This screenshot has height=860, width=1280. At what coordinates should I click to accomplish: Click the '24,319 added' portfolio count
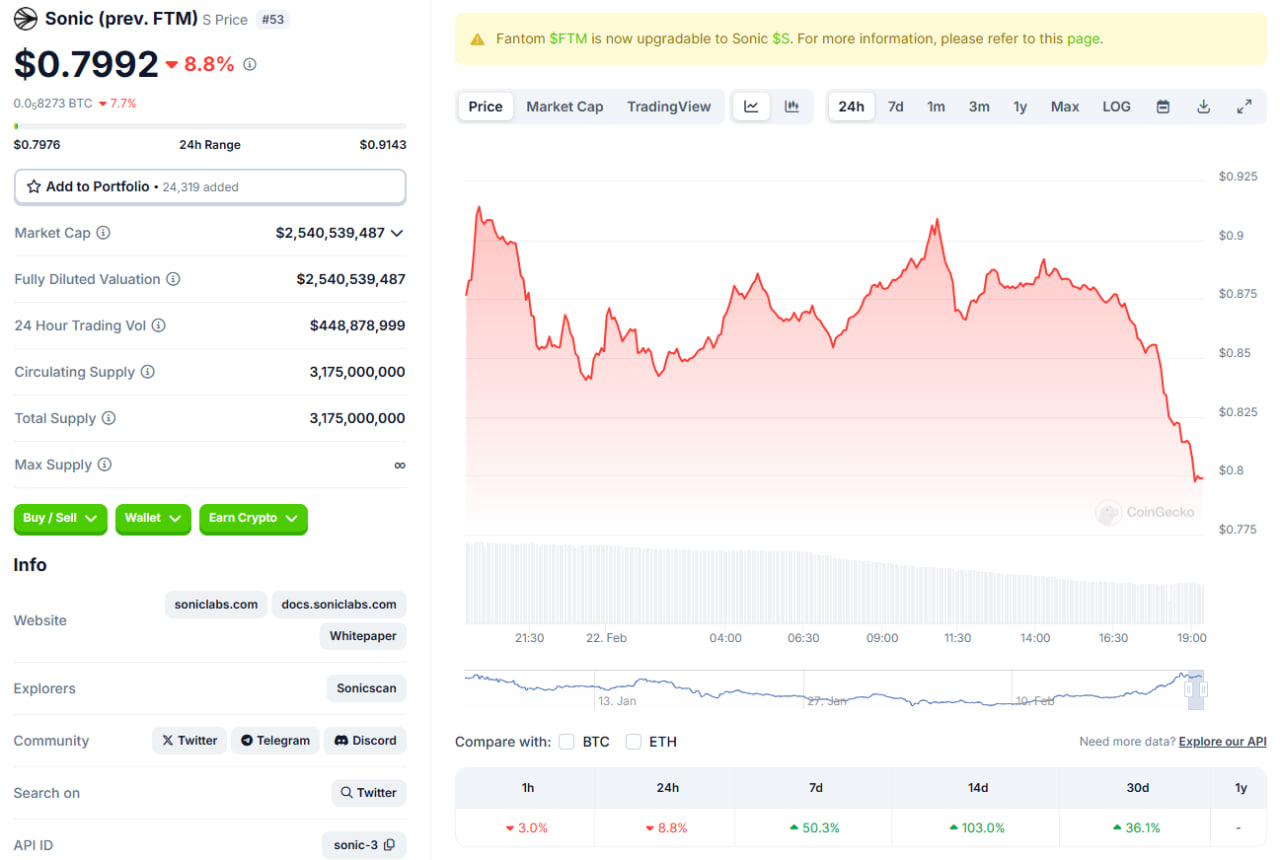pos(201,187)
